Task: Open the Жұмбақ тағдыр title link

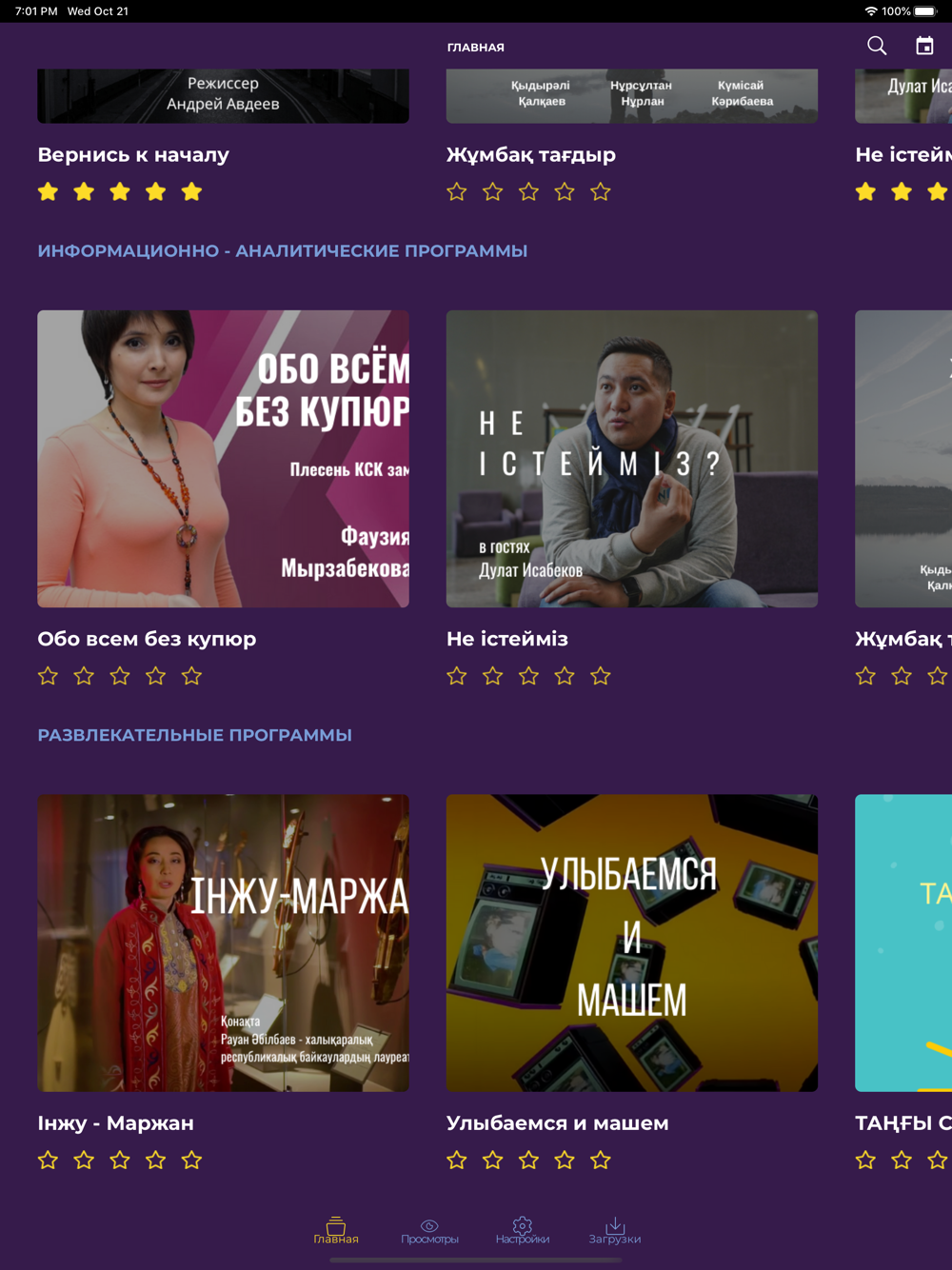Action: (x=531, y=154)
